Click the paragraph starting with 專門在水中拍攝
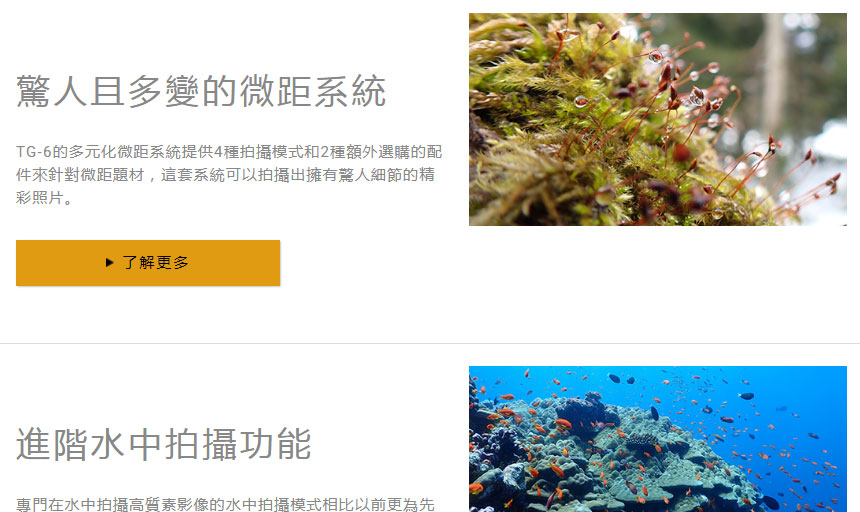This screenshot has width=860, height=512. [x=225, y=504]
